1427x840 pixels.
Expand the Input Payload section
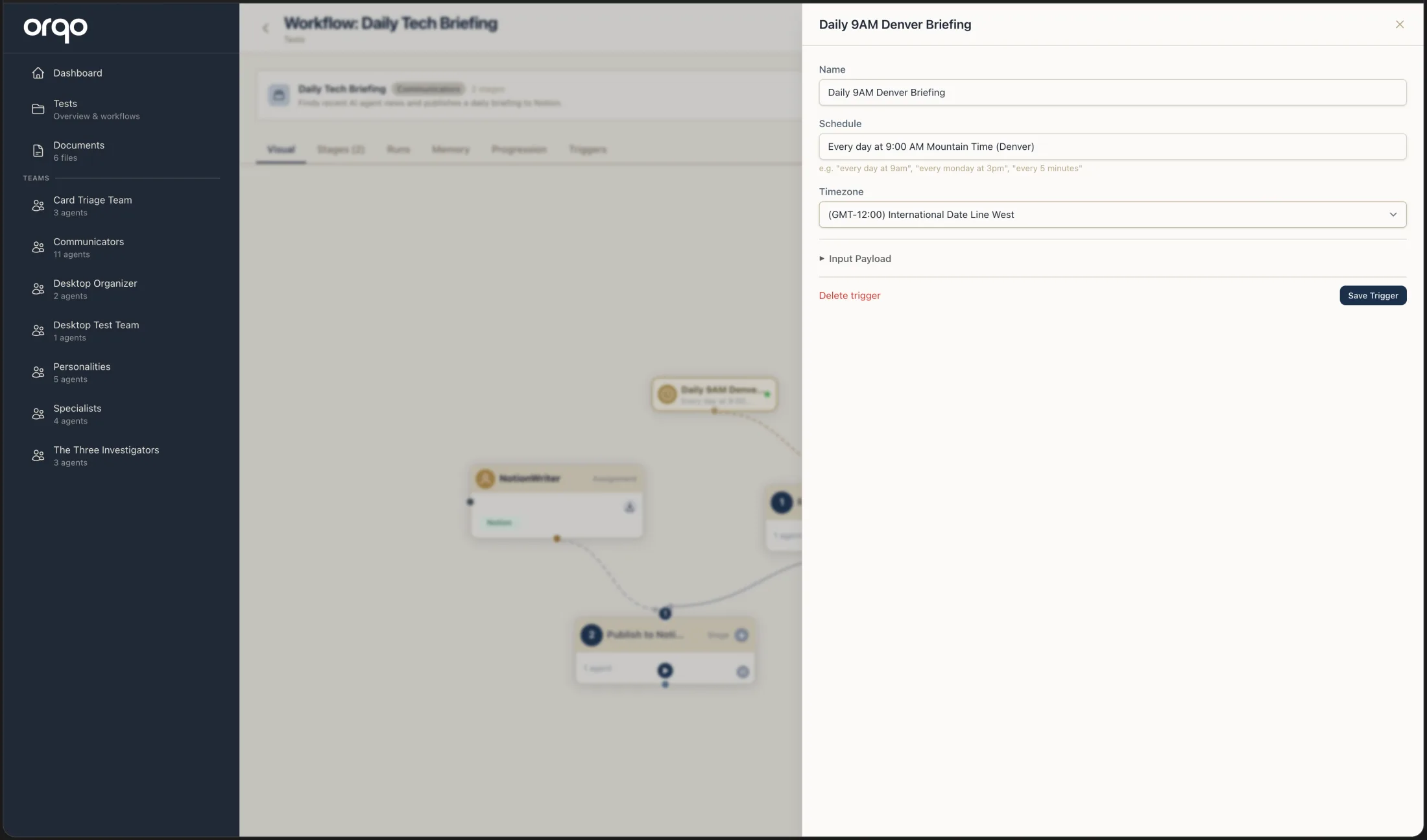coord(855,259)
